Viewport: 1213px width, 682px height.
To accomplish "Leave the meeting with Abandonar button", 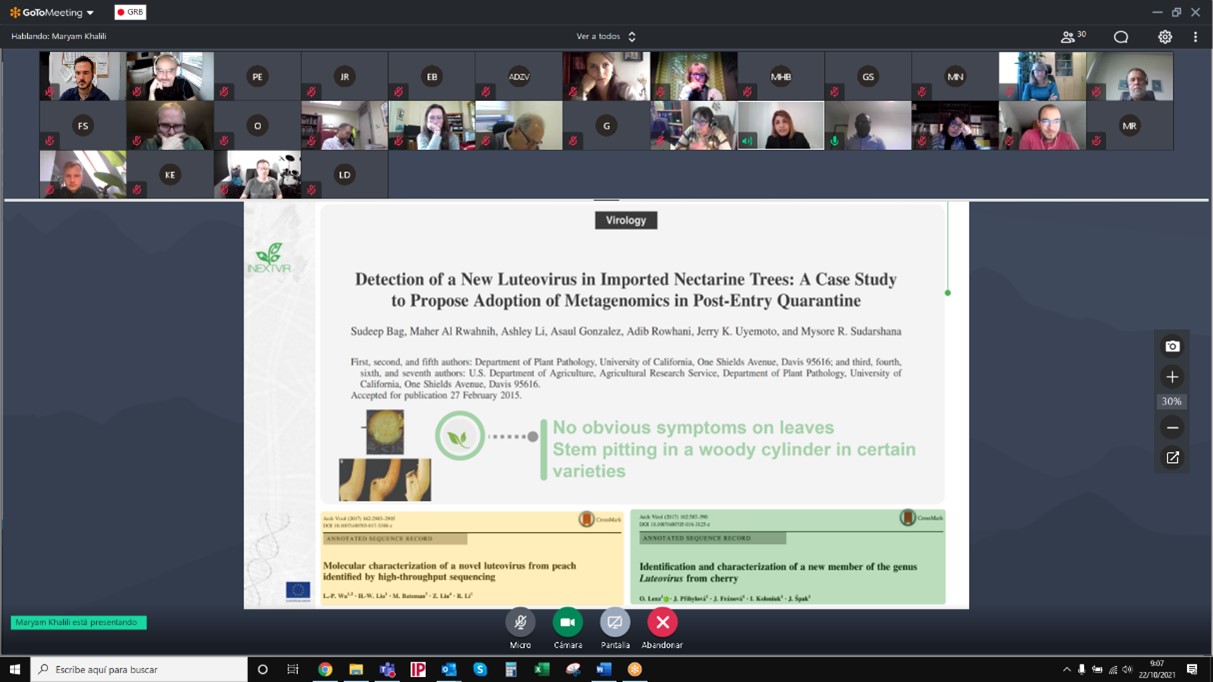I will tap(662, 623).
